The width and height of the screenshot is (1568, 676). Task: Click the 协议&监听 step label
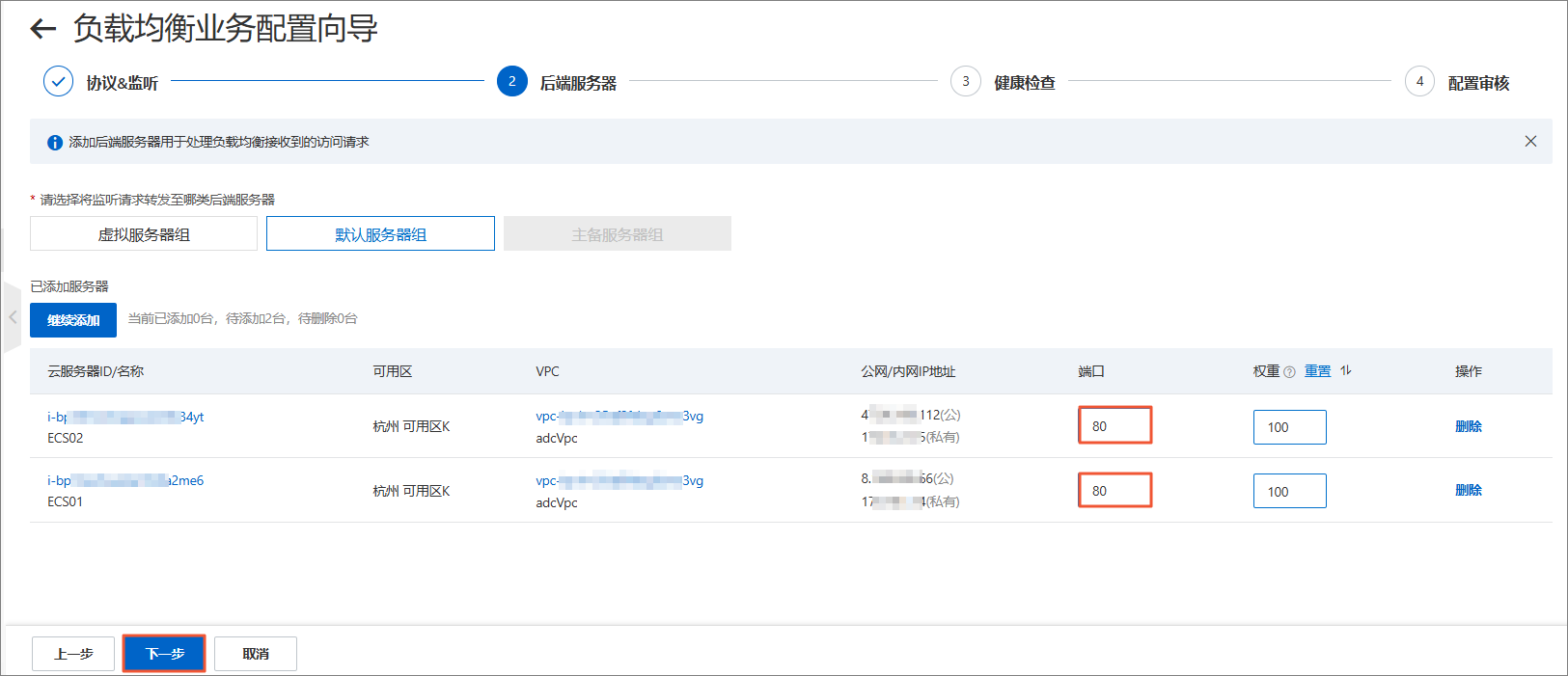point(122,83)
